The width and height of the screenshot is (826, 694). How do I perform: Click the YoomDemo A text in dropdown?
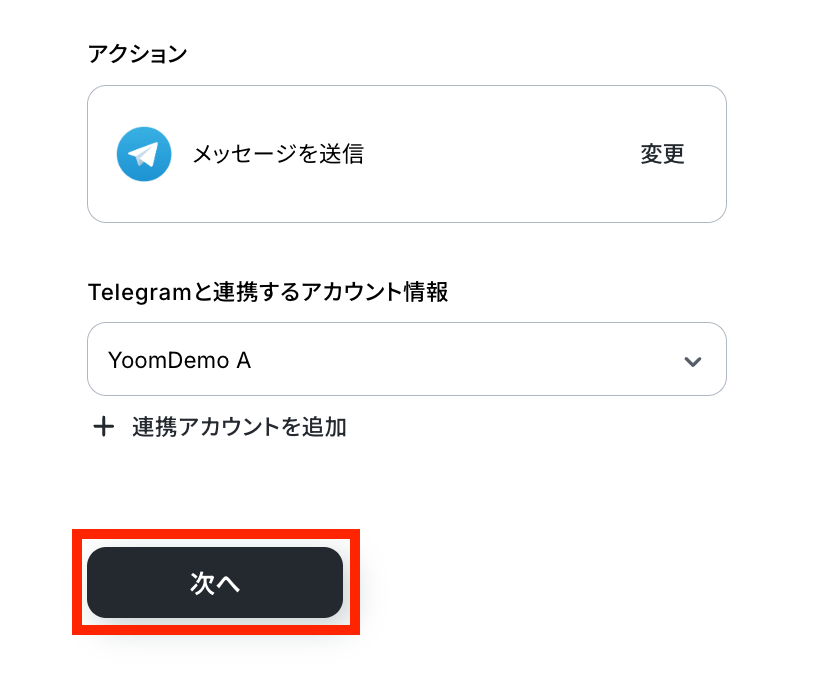point(179,360)
